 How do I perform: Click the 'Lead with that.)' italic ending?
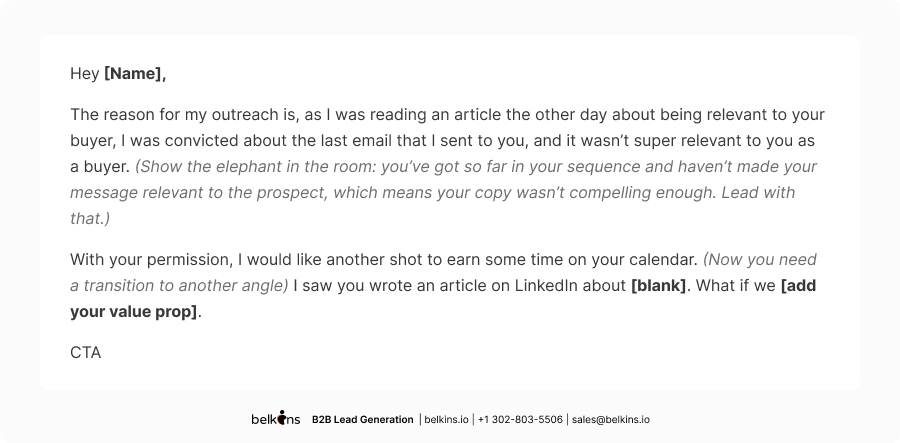pos(432,205)
